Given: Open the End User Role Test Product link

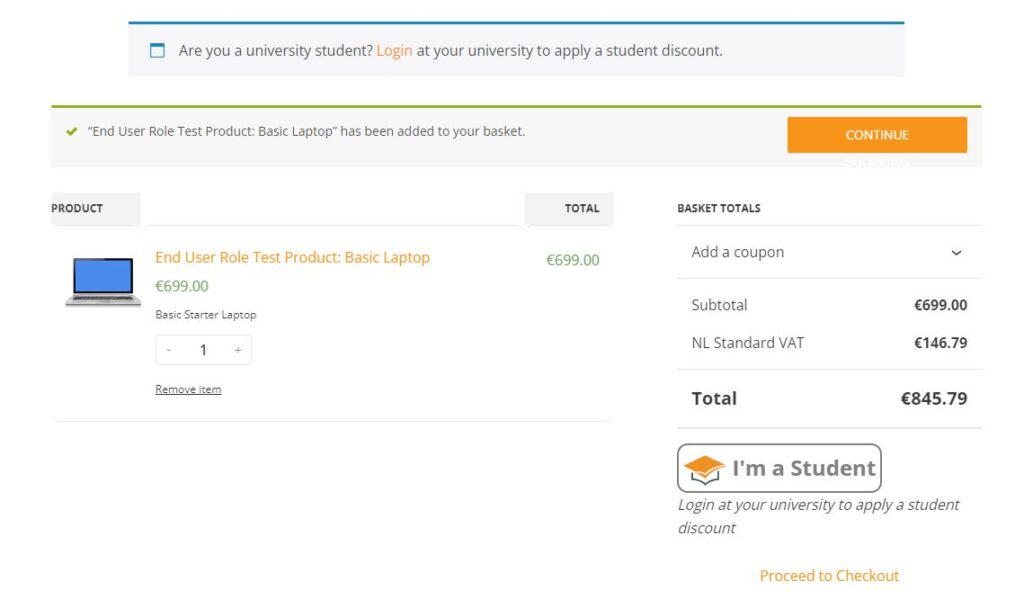Looking at the screenshot, I should pyautogui.click(x=292, y=257).
